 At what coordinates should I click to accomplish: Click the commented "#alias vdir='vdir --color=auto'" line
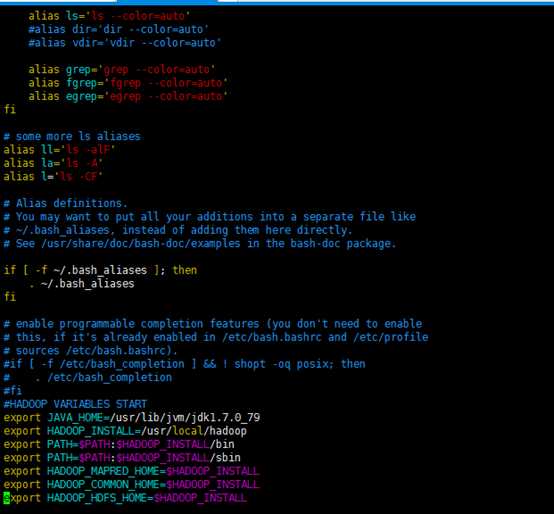(125, 43)
